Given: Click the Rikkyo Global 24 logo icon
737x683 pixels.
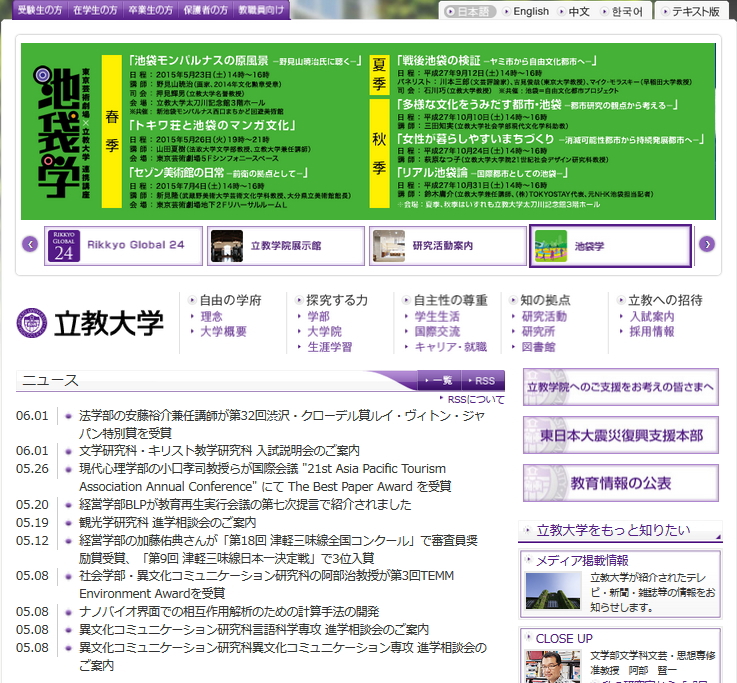Looking at the screenshot, I should click(x=63, y=245).
